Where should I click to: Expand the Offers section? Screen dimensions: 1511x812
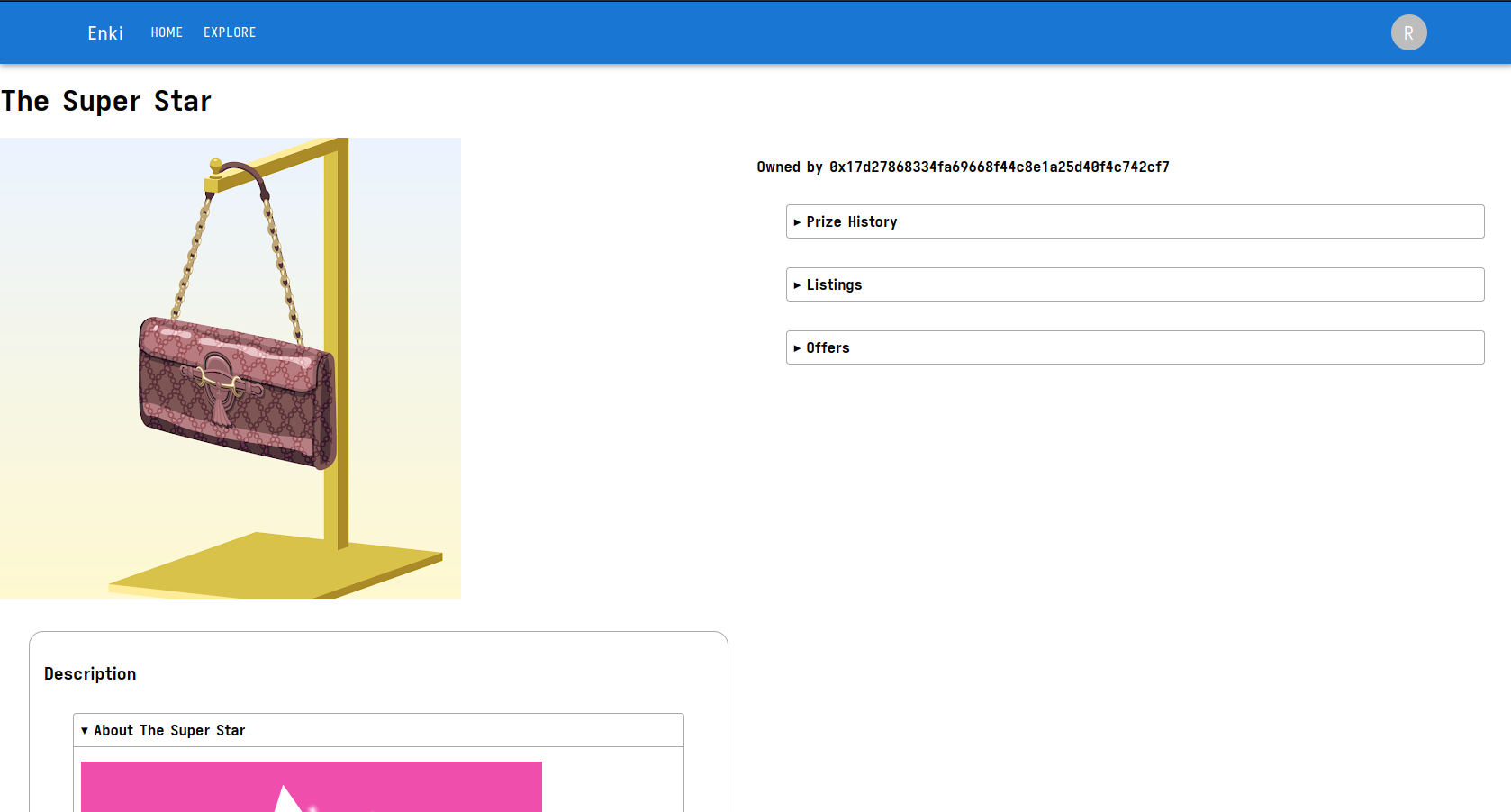tap(1135, 347)
